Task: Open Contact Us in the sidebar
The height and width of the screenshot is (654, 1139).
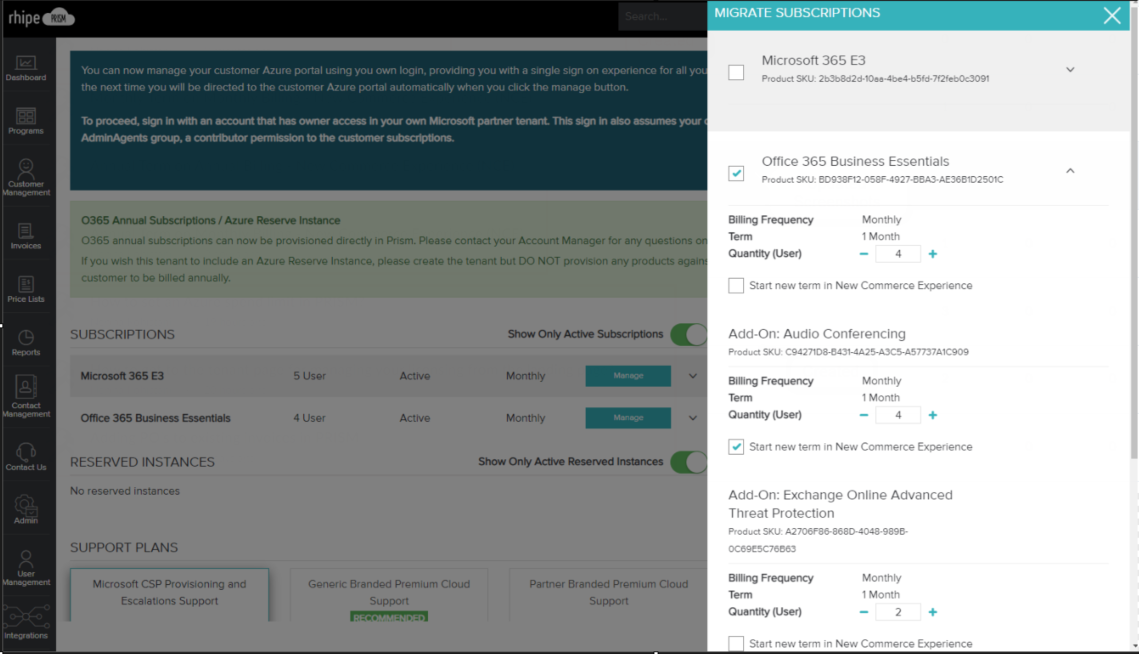Action: click(26, 457)
